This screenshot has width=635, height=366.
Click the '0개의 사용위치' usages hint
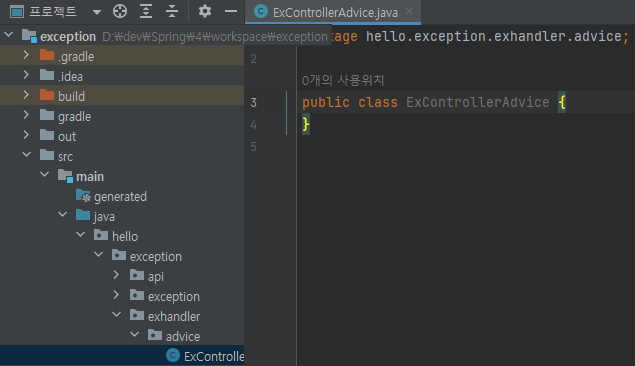pyautogui.click(x=343, y=80)
